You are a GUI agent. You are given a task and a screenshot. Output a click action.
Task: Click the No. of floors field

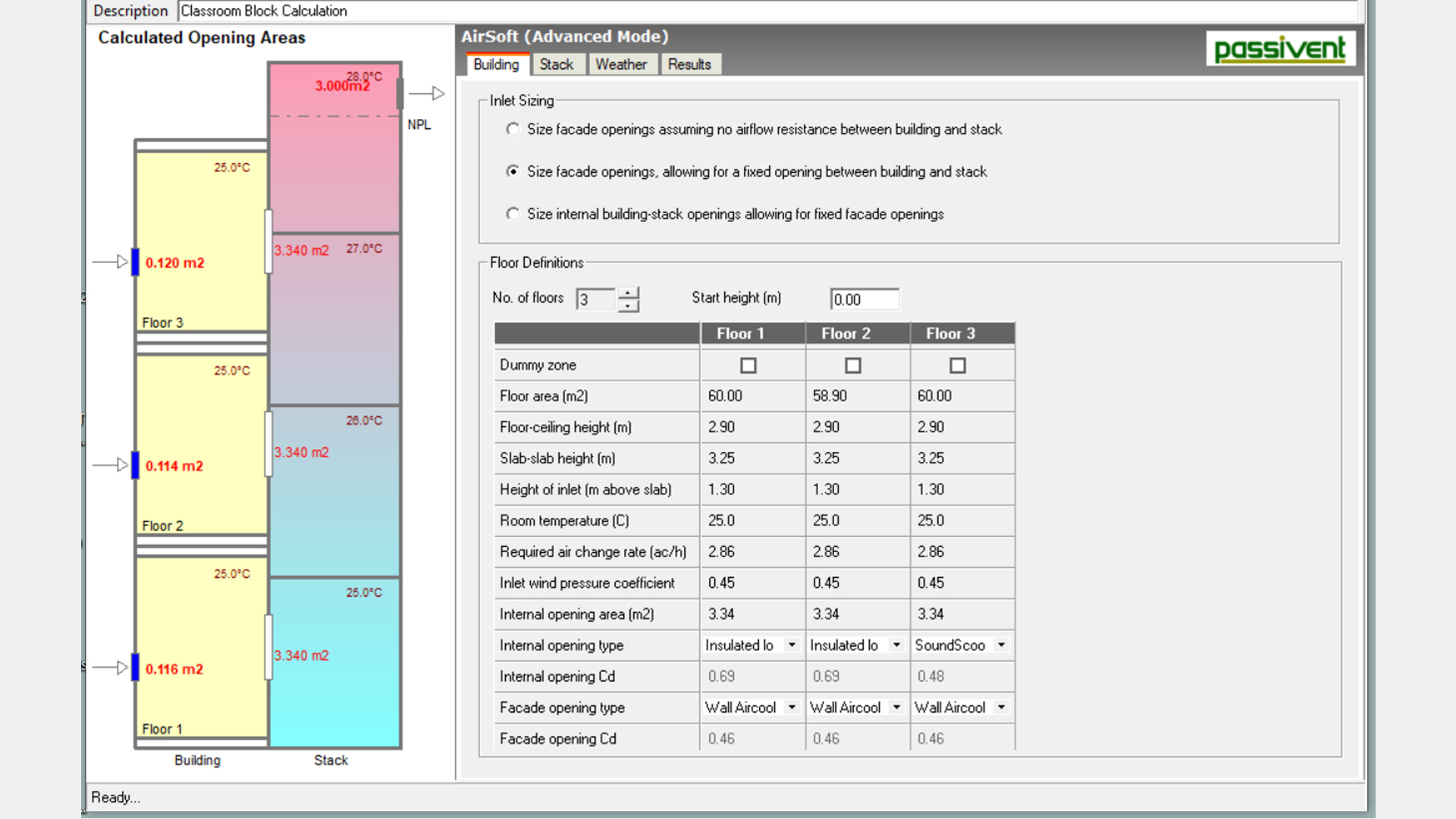tap(596, 299)
